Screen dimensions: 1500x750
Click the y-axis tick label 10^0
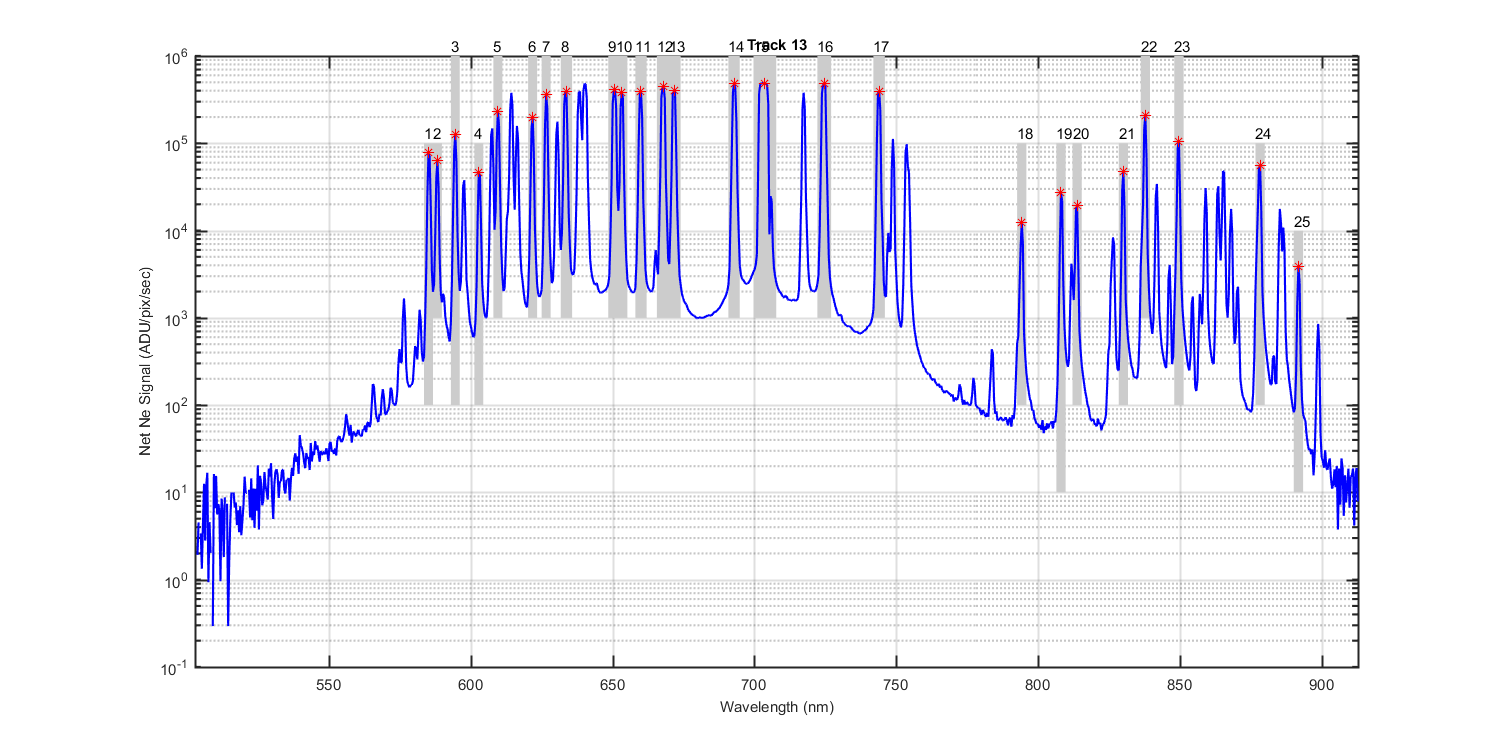178,579
